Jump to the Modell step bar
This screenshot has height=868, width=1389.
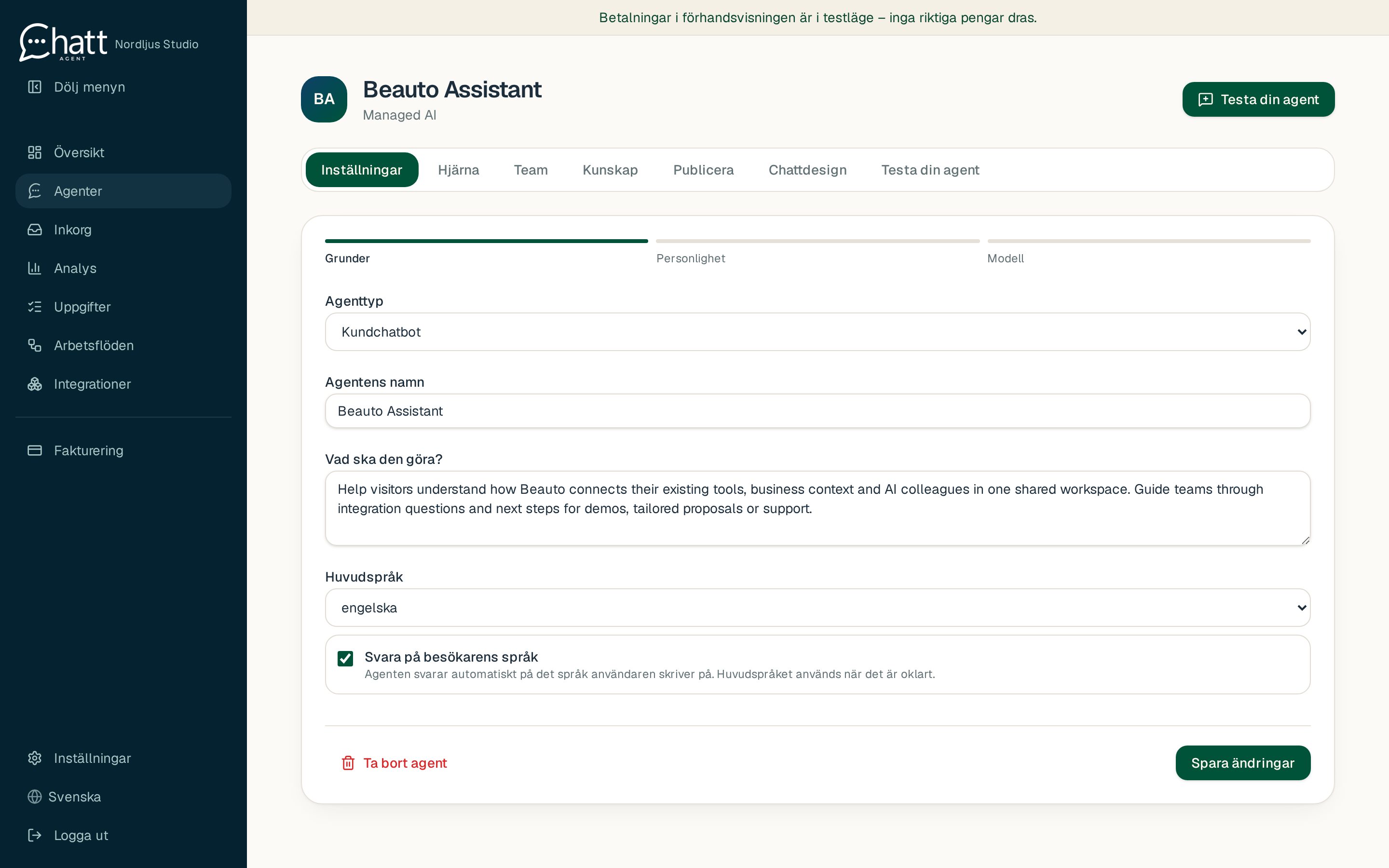(1148, 241)
